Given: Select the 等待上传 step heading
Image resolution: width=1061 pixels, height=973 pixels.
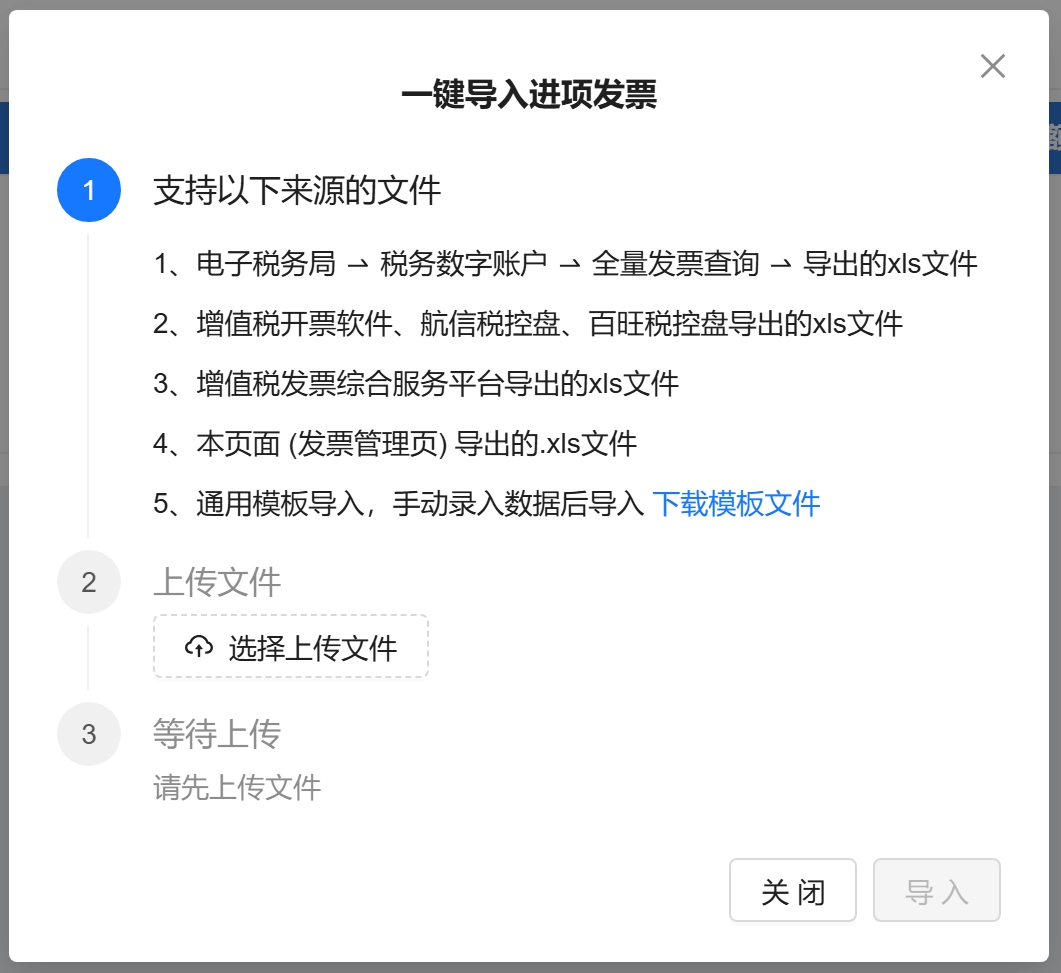Looking at the screenshot, I should pos(217,734).
